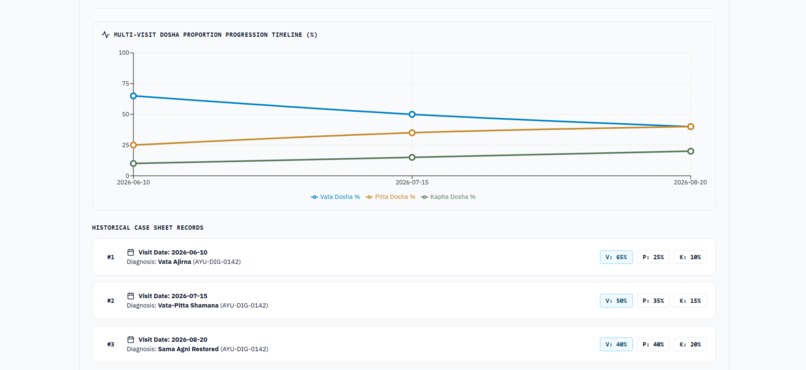The image size is (806, 370).
Task: Click the P: 25% badge in visit #1
Action: [x=653, y=257]
